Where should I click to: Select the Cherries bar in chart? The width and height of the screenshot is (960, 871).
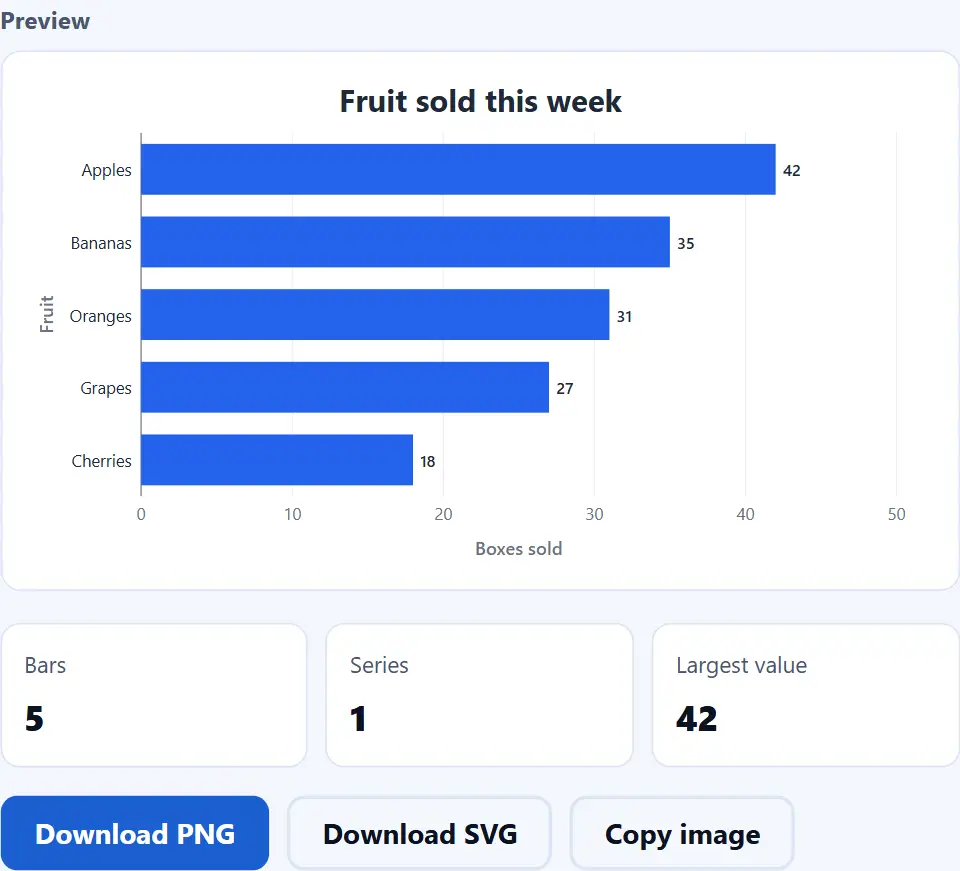point(277,460)
